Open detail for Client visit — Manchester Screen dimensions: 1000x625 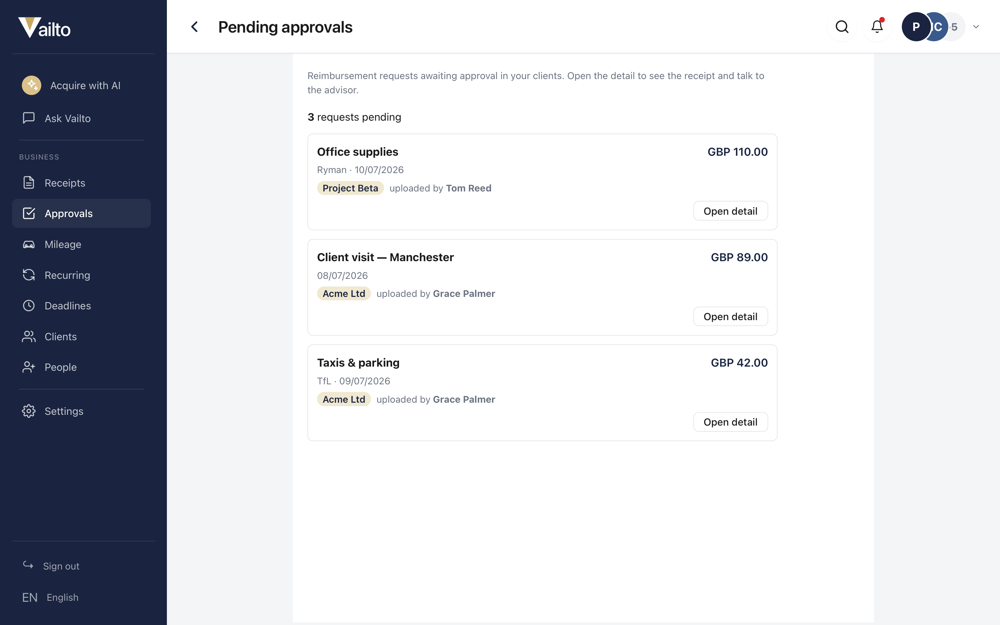click(730, 316)
